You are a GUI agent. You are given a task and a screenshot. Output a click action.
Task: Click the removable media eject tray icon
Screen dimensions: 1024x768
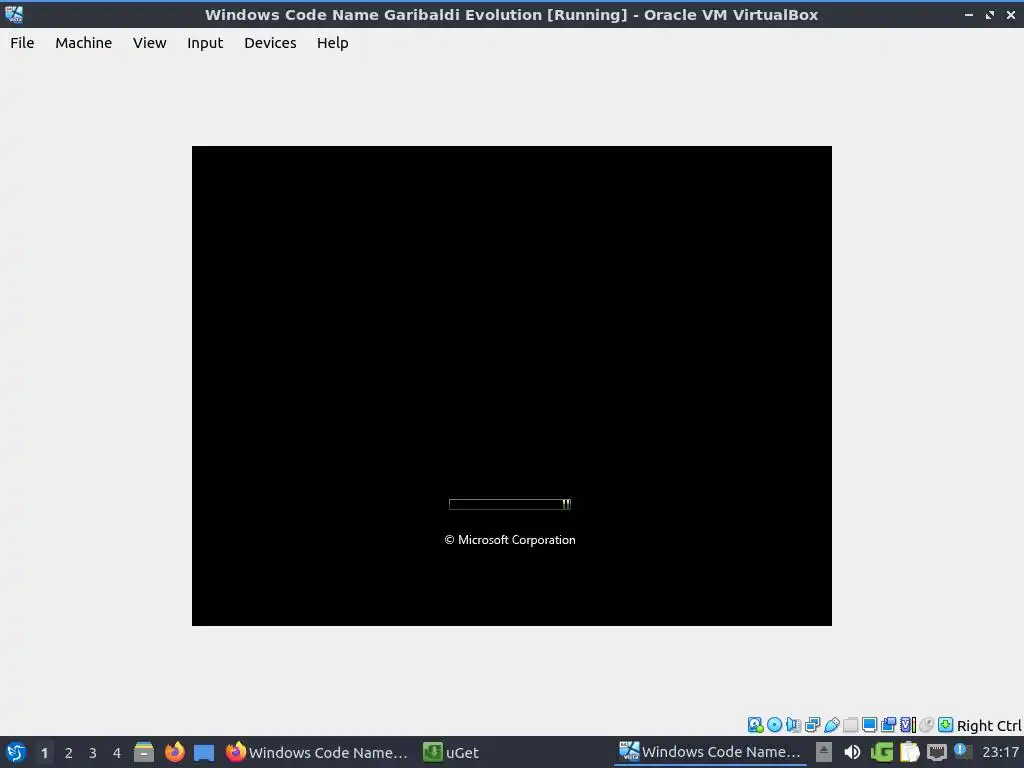tap(824, 752)
